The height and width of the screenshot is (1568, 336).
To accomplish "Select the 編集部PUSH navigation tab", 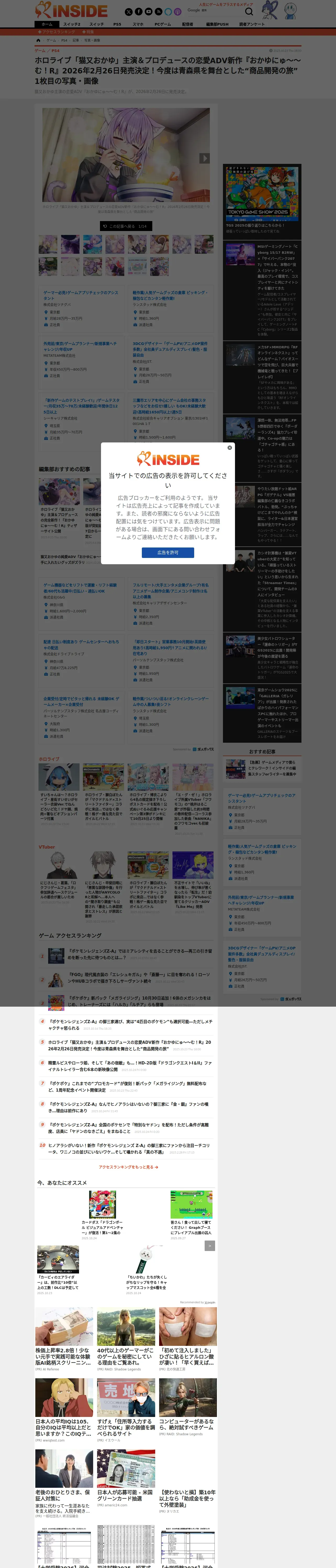I will [x=217, y=24].
